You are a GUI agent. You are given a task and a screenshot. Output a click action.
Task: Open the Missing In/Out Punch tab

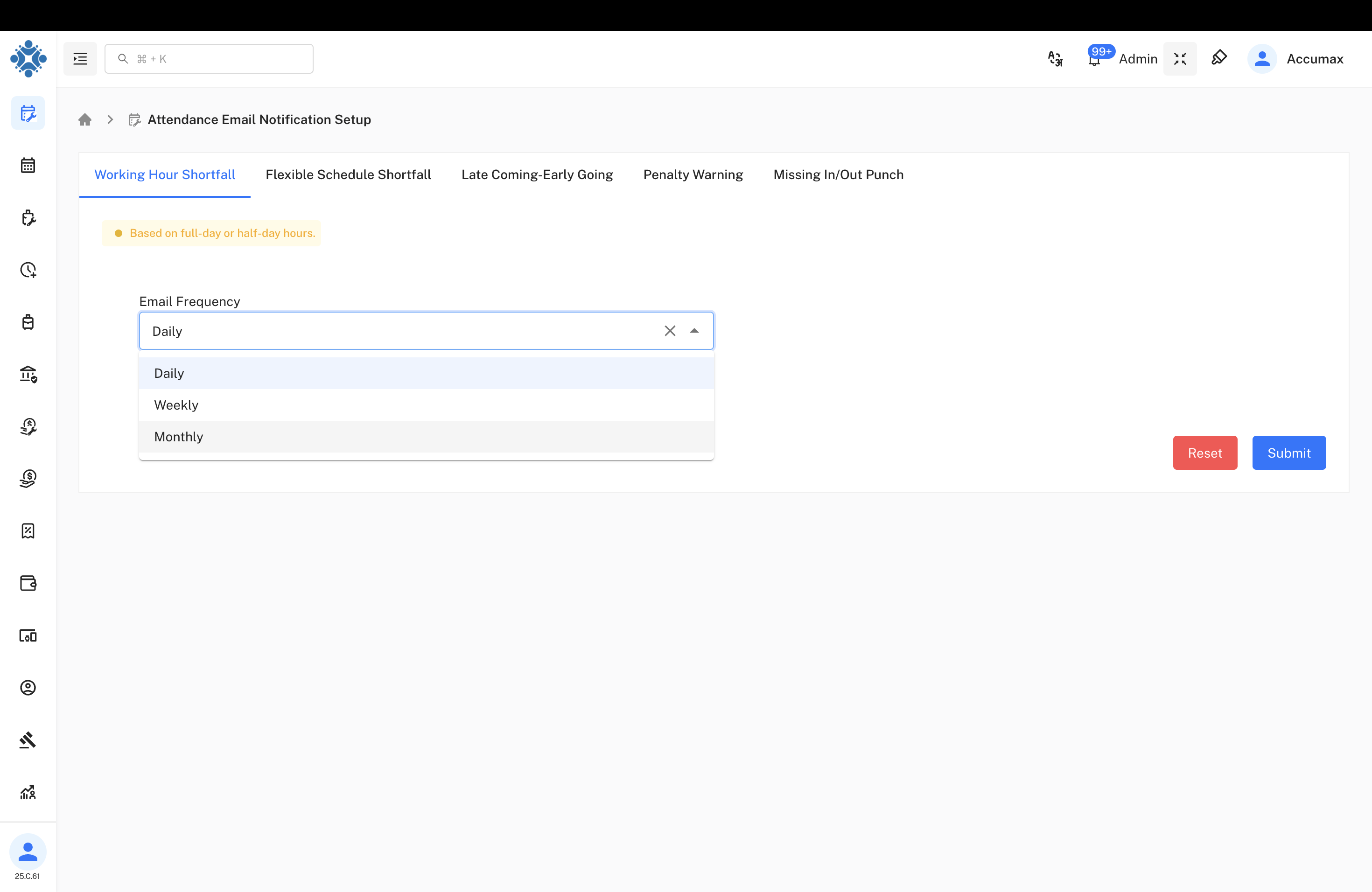(838, 174)
